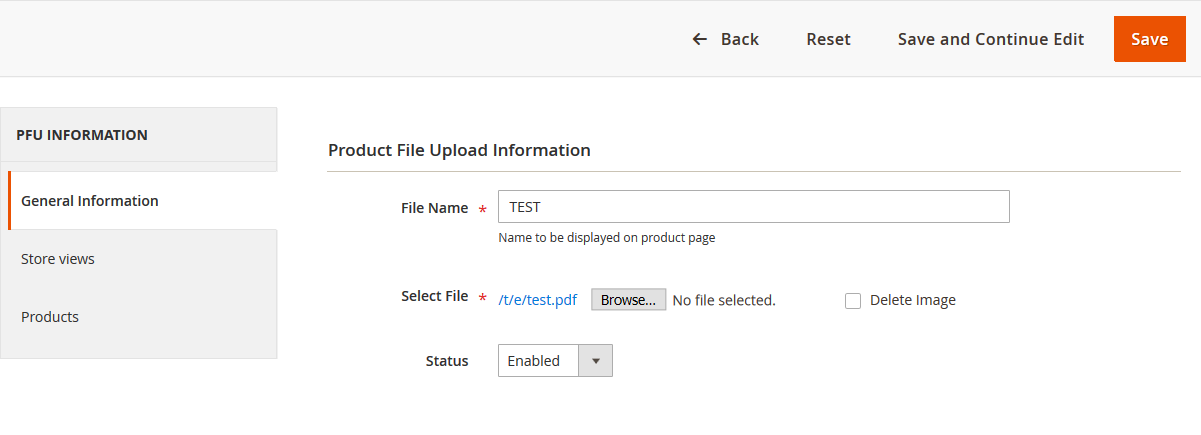Reset the form with Reset button
The height and width of the screenshot is (435, 1201).
(828, 39)
